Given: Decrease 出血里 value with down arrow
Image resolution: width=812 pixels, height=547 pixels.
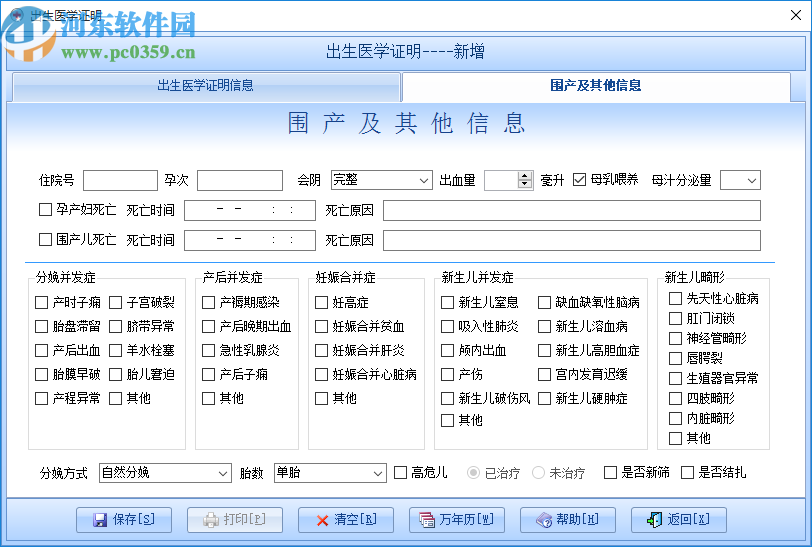Looking at the screenshot, I should point(525,184).
